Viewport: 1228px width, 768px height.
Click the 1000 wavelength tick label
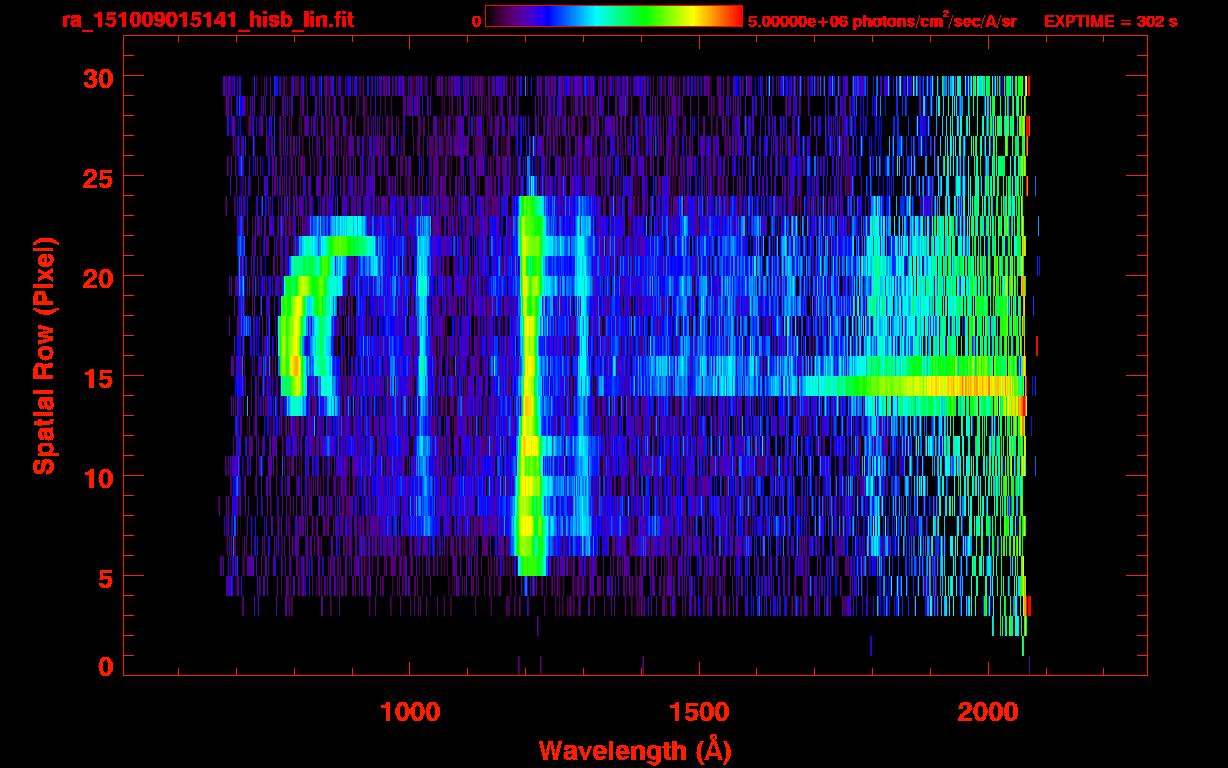[410, 712]
